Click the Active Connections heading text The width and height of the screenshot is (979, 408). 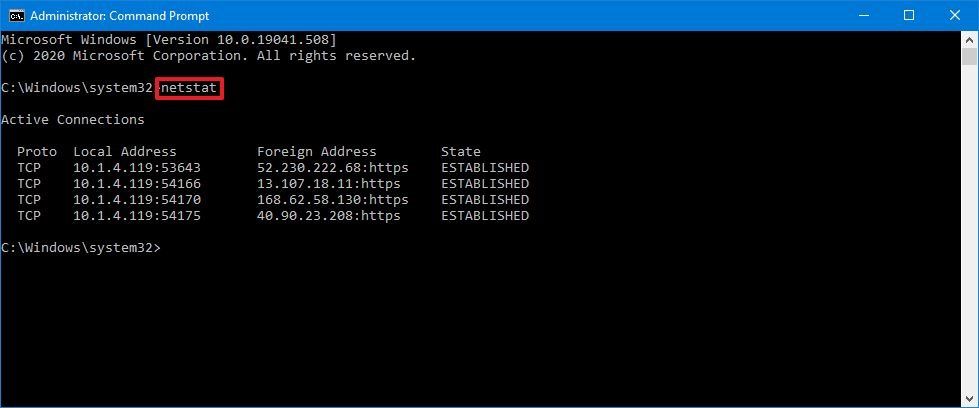click(73, 120)
